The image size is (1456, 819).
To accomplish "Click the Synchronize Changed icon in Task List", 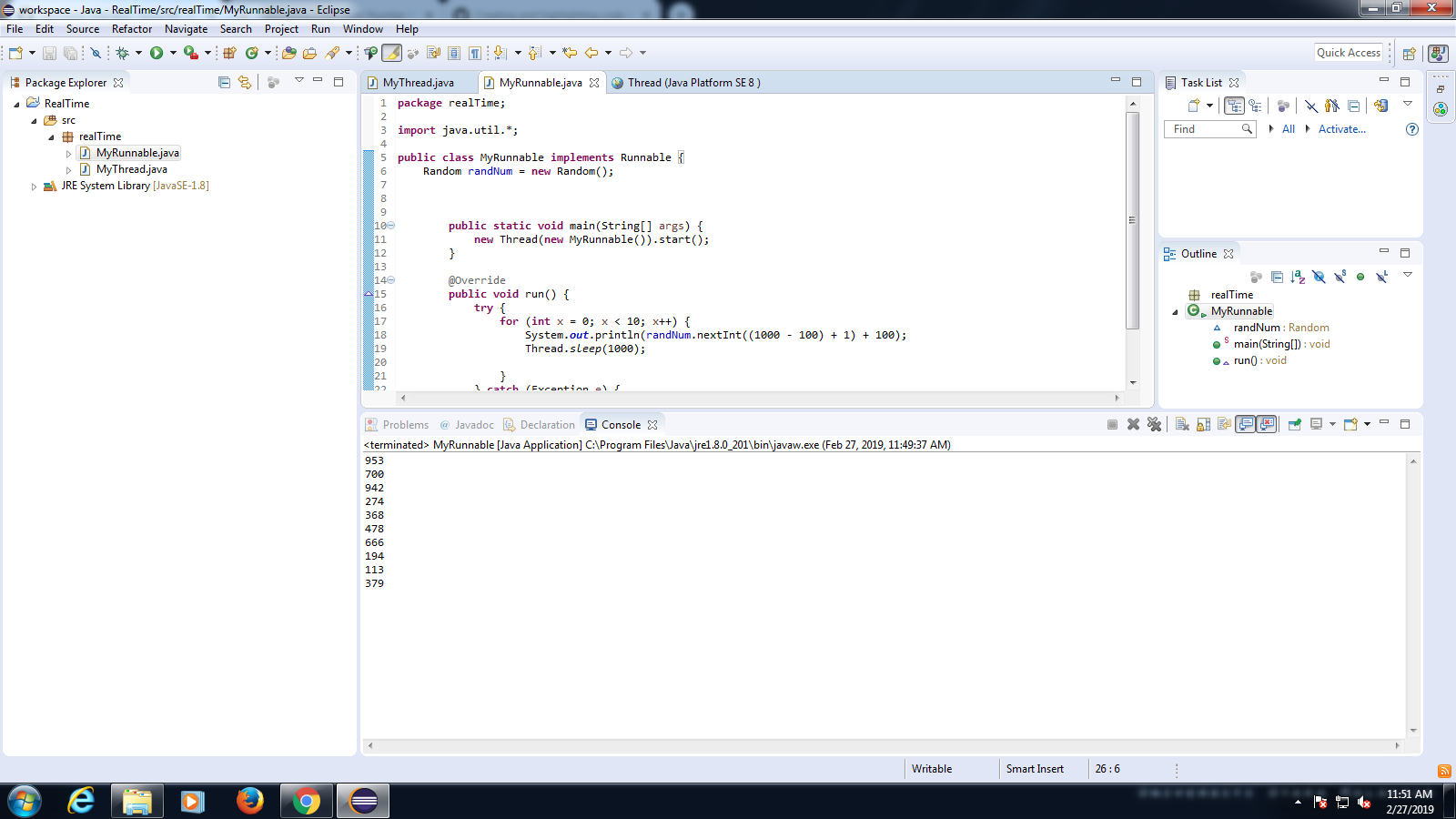I will pos(1381,106).
